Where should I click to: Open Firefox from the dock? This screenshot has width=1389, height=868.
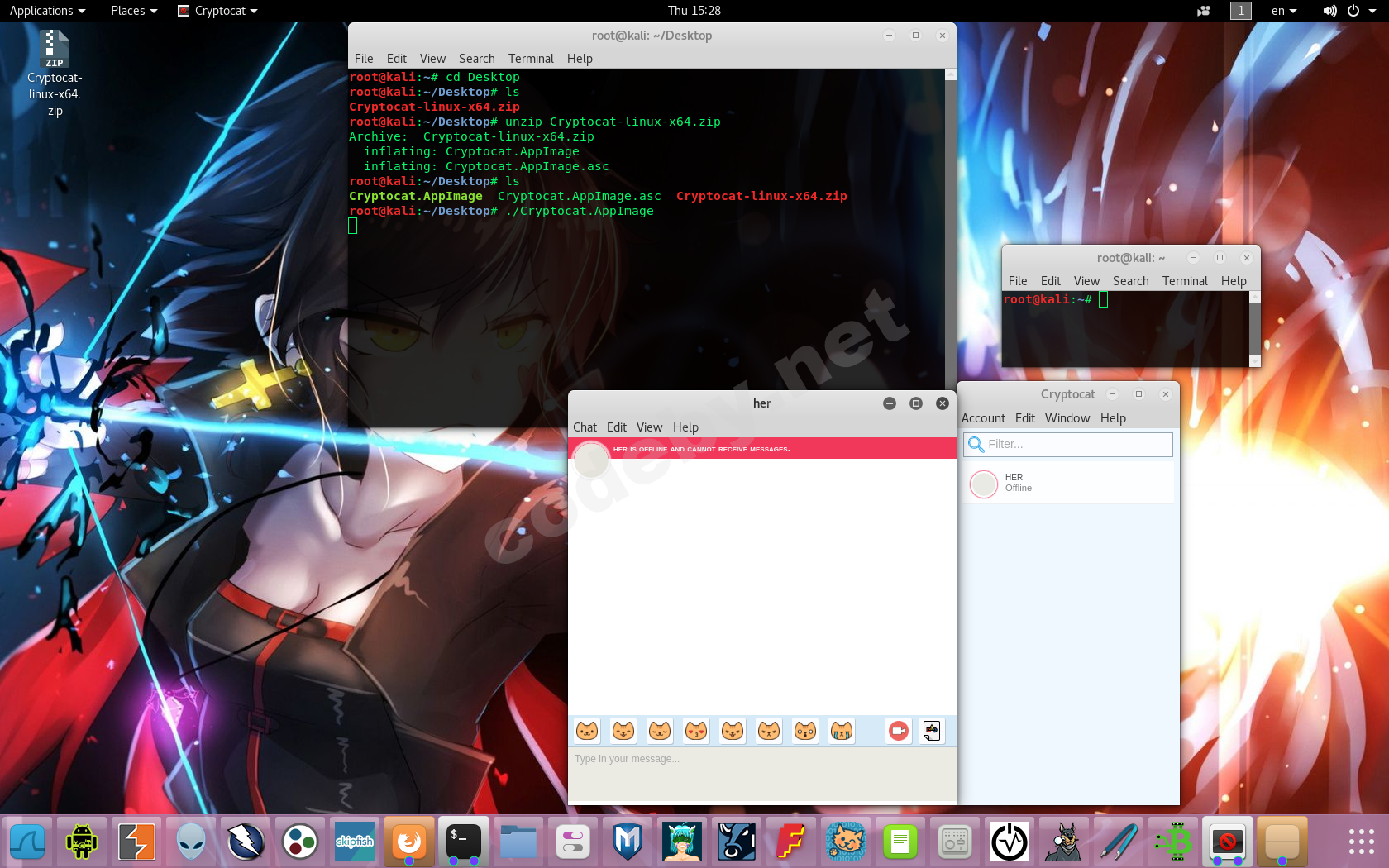click(x=409, y=842)
